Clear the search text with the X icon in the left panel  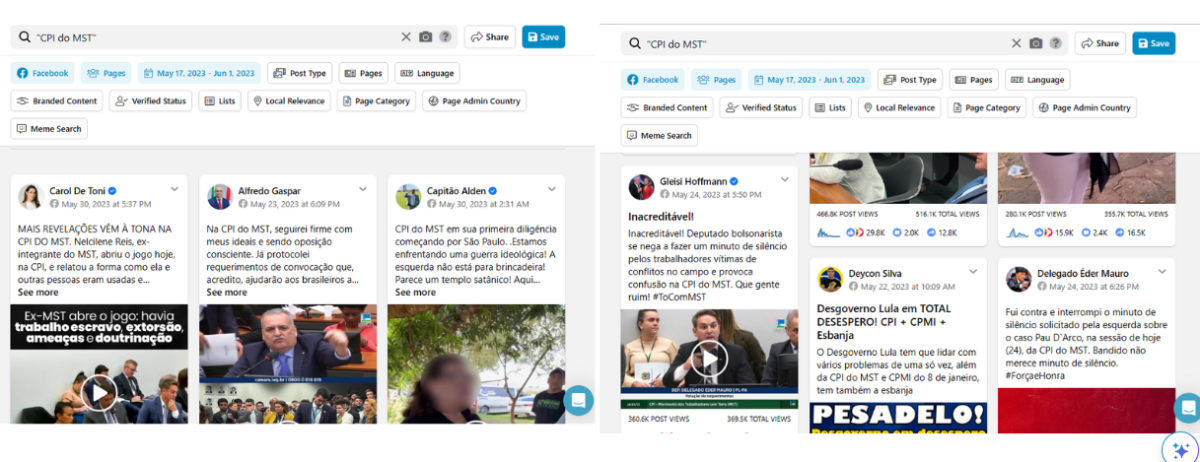pyautogui.click(x=406, y=37)
